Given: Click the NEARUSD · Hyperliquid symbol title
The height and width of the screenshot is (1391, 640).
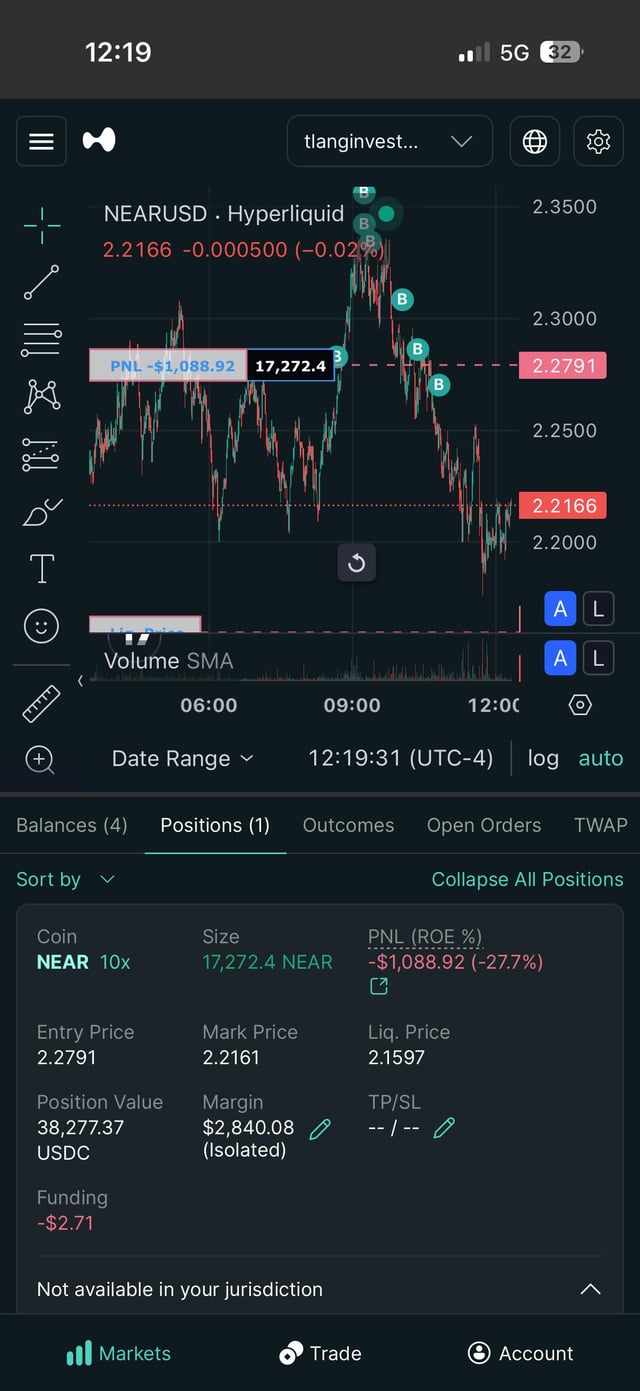Looking at the screenshot, I should click(x=224, y=213).
